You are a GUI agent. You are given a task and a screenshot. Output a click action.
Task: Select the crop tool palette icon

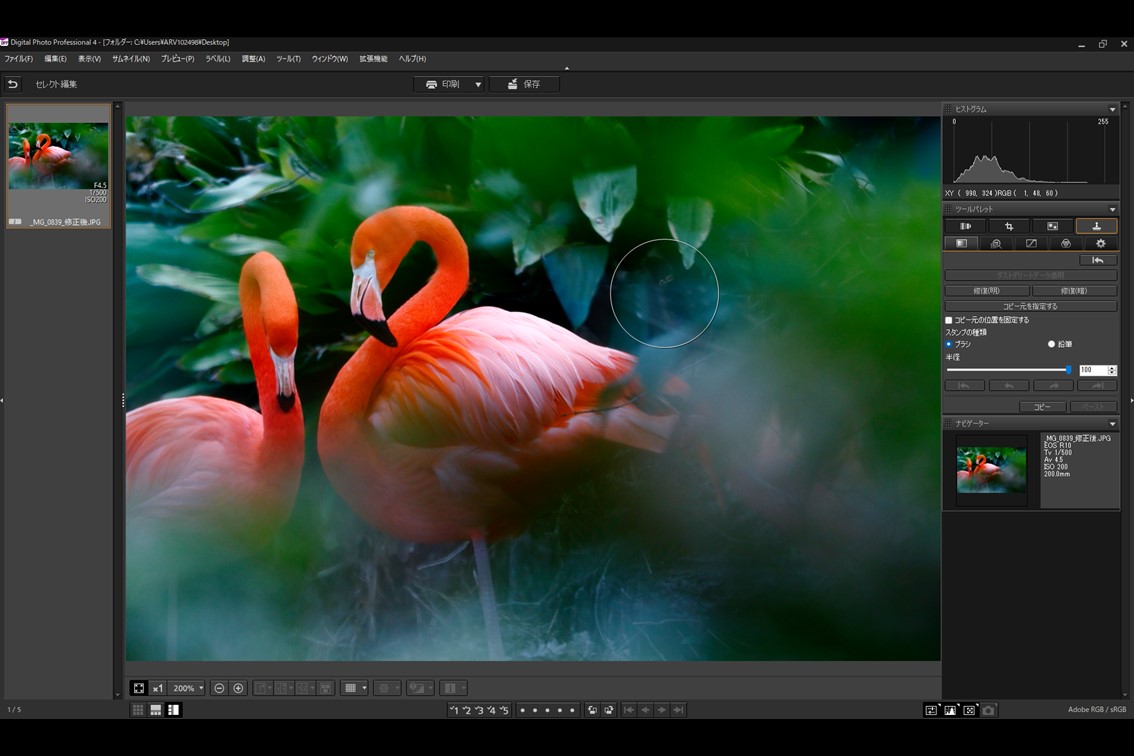pyautogui.click(x=1008, y=227)
